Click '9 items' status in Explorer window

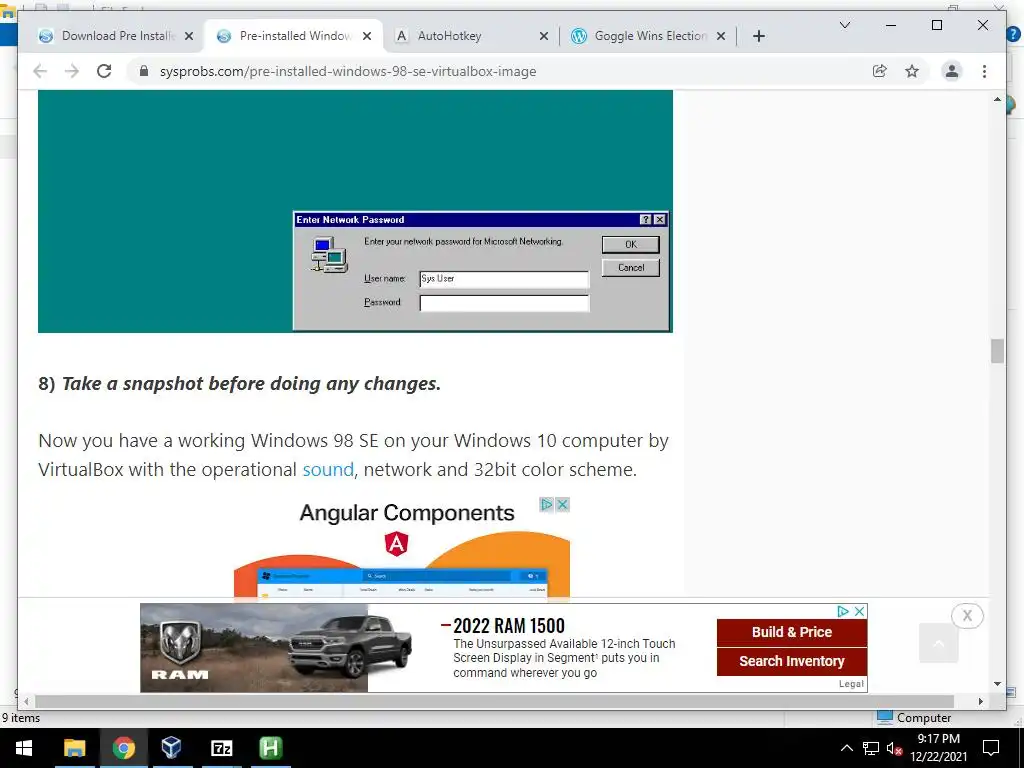click(21, 718)
